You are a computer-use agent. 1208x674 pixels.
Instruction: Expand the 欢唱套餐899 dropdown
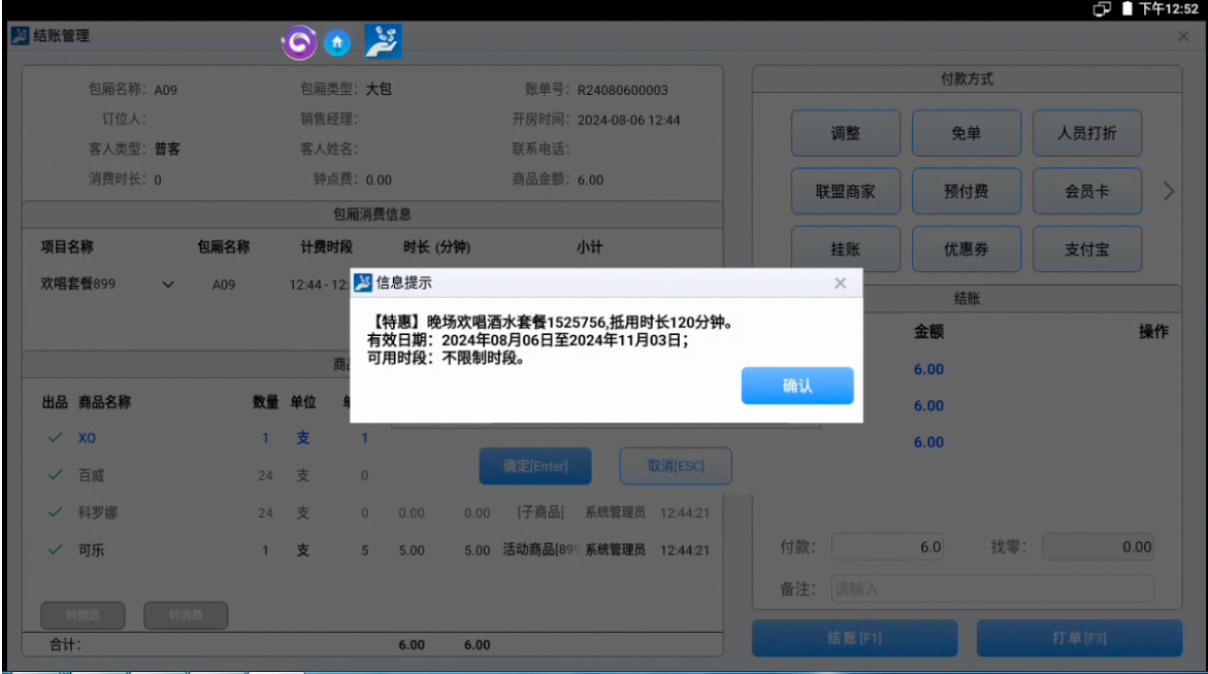coord(167,284)
